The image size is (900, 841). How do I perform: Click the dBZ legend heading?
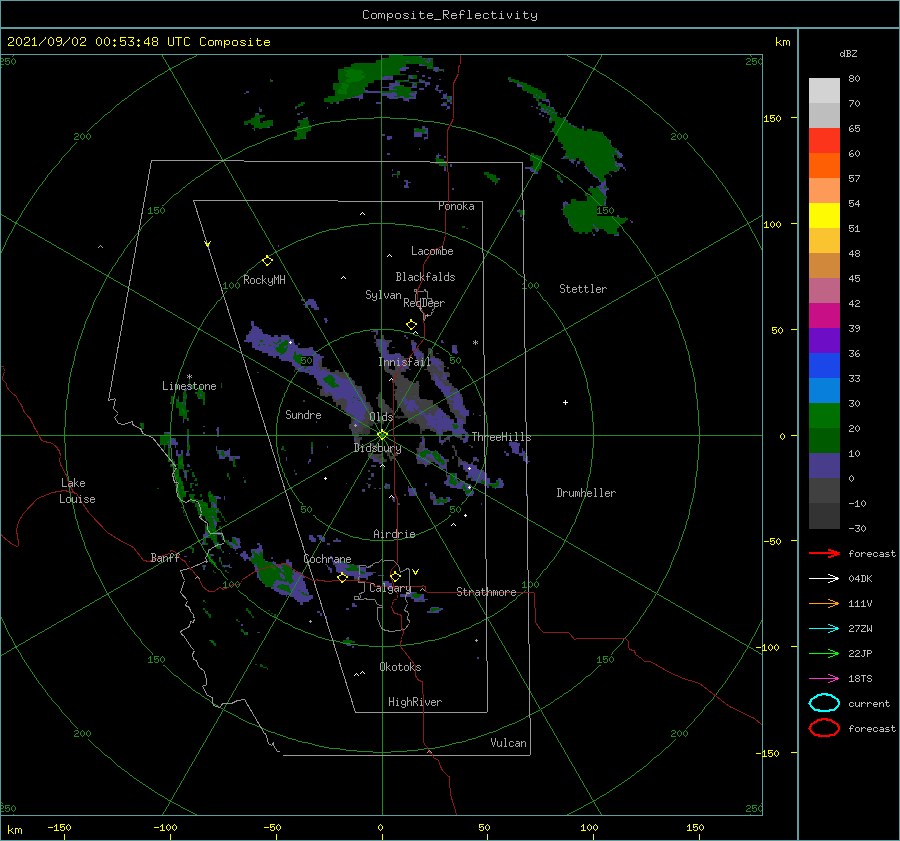point(848,53)
